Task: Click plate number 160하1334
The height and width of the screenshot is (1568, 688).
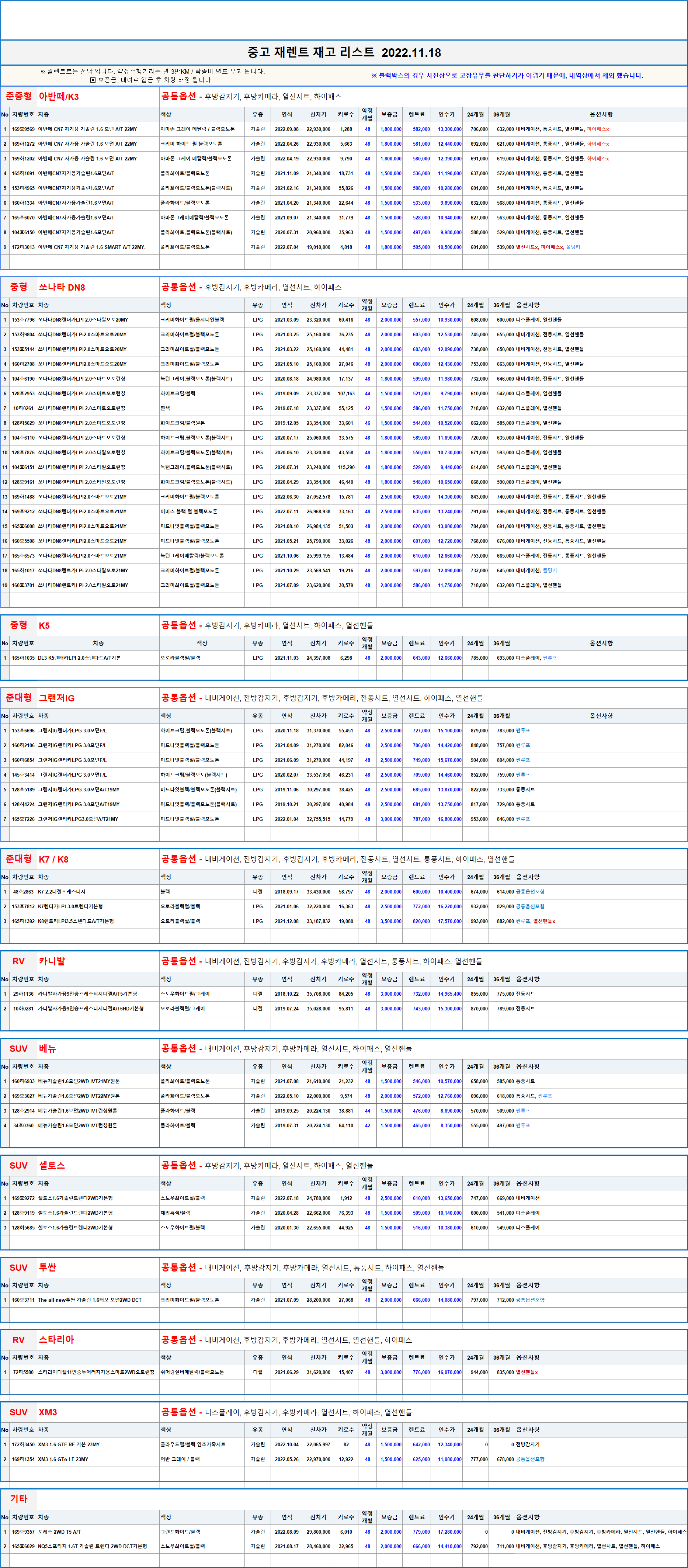Action: point(23,203)
